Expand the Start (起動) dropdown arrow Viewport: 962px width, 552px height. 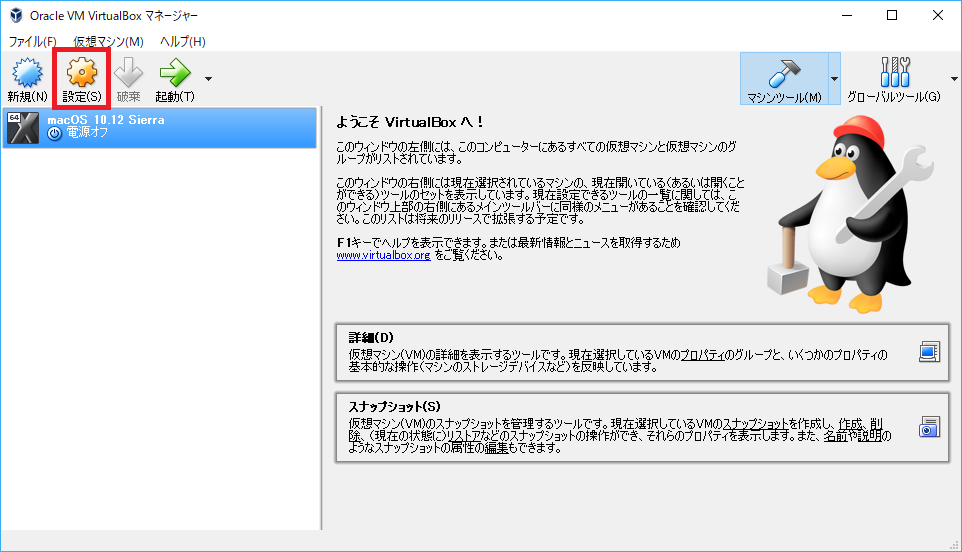coord(209,79)
